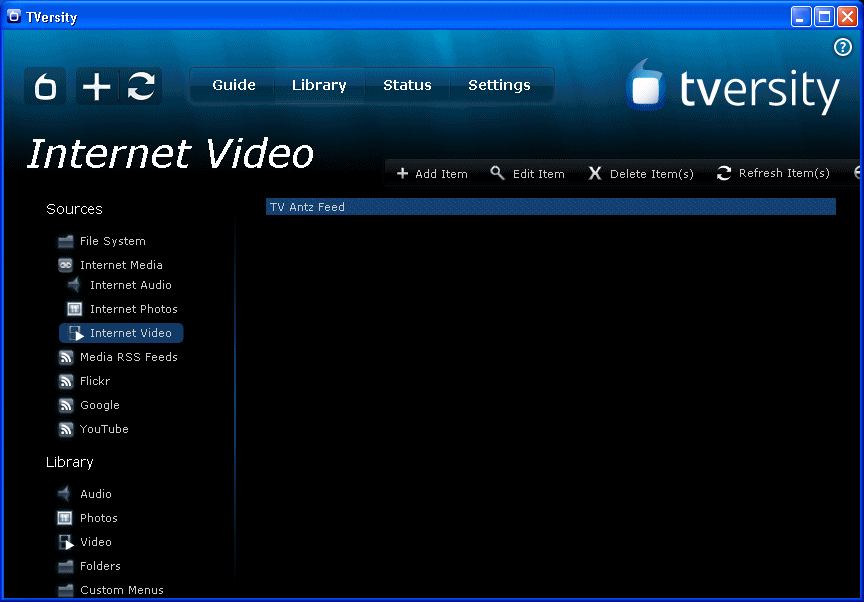Open the Folders label under Library
This screenshot has height=602, width=864.
(x=100, y=566)
